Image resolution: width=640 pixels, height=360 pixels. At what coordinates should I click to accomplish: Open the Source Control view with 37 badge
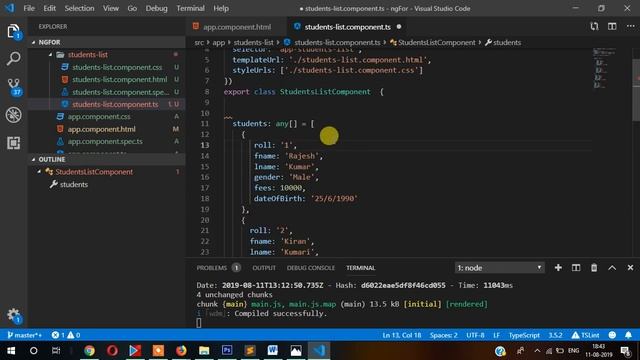click(x=14, y=87)
